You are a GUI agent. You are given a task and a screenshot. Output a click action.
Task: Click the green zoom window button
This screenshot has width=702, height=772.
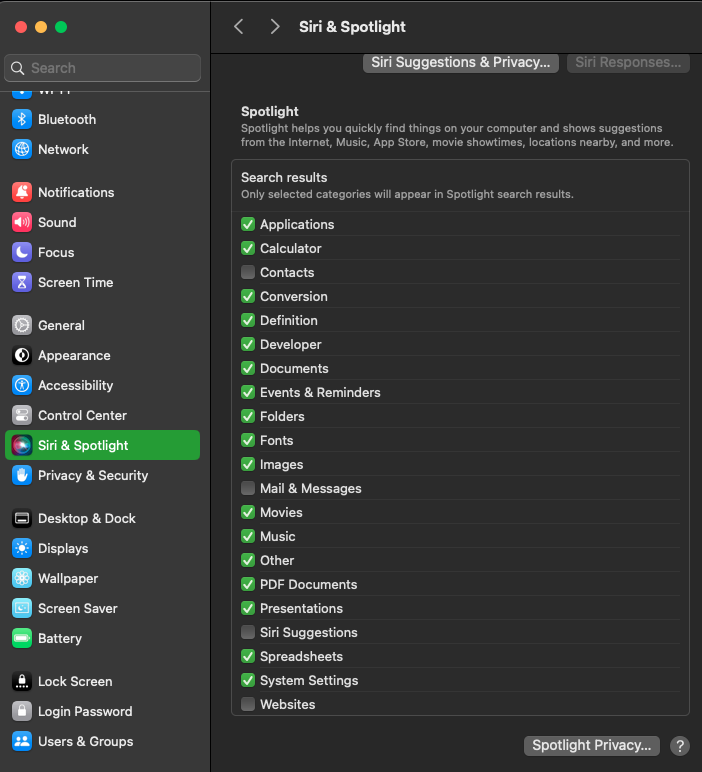(x=61, y=27)
